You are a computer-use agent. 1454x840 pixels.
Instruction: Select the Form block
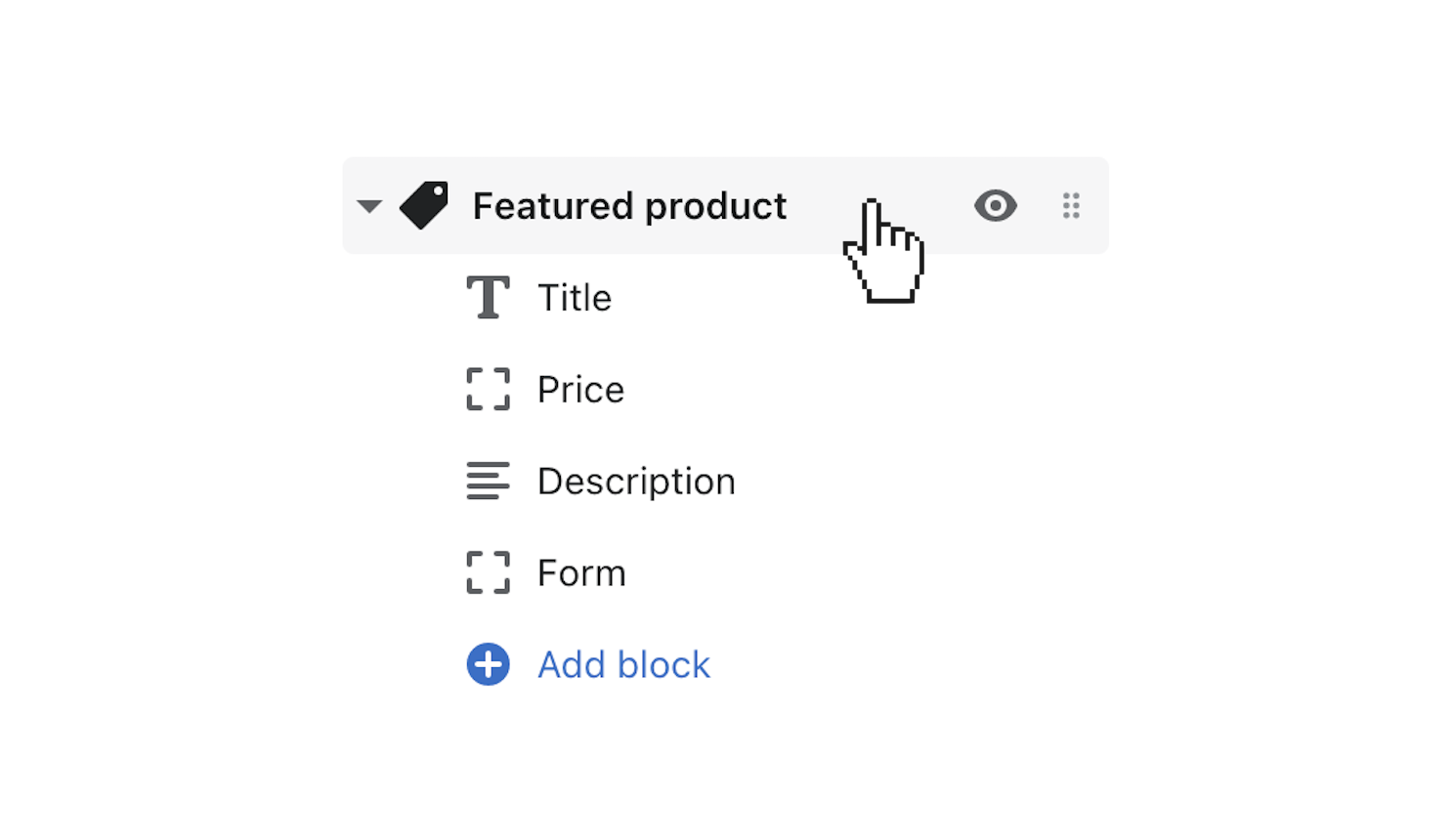click(581, 573)
